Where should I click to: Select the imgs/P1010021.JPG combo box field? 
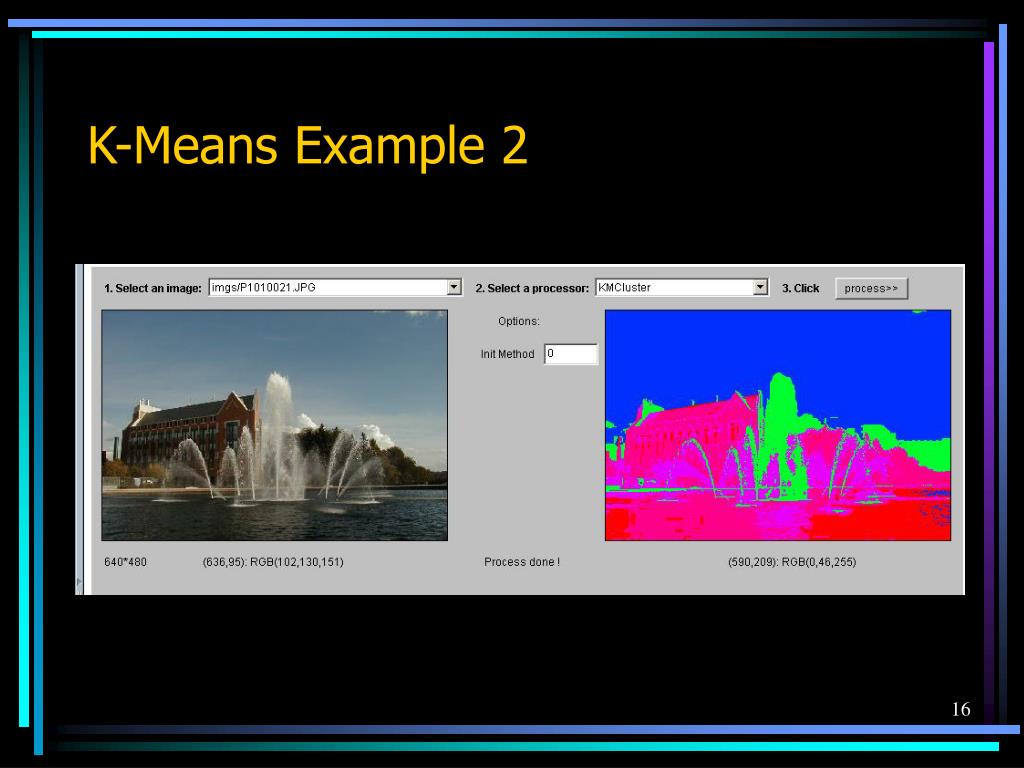(x=335, y=287)
